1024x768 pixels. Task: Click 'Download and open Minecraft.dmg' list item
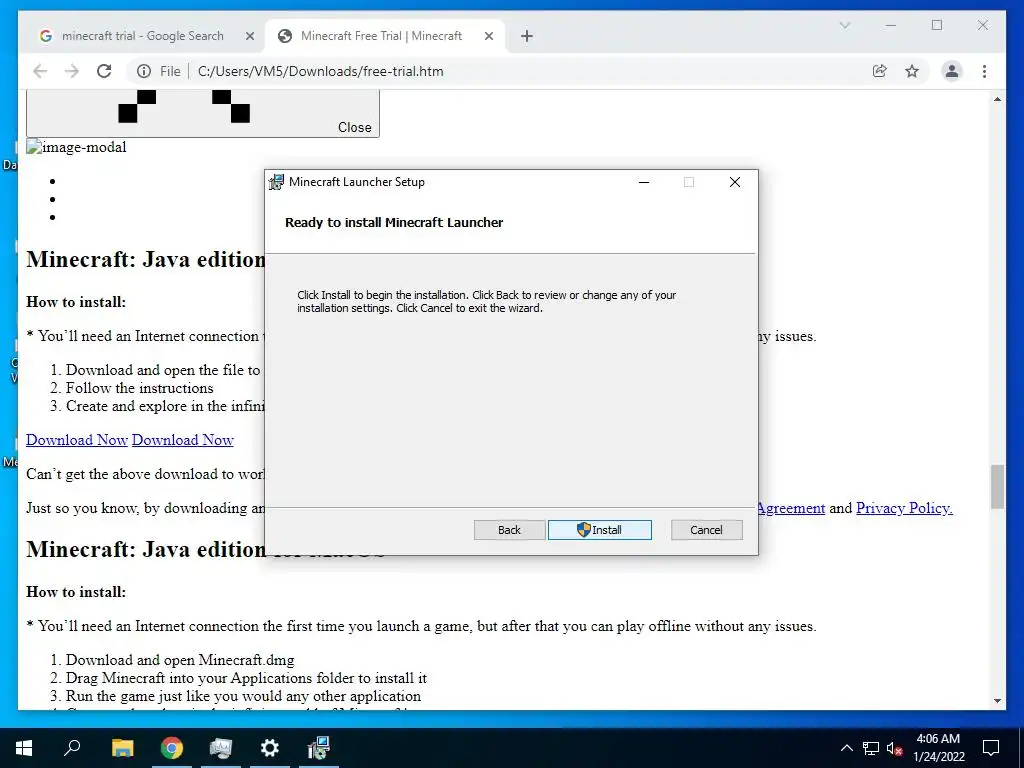click(180, 660)
